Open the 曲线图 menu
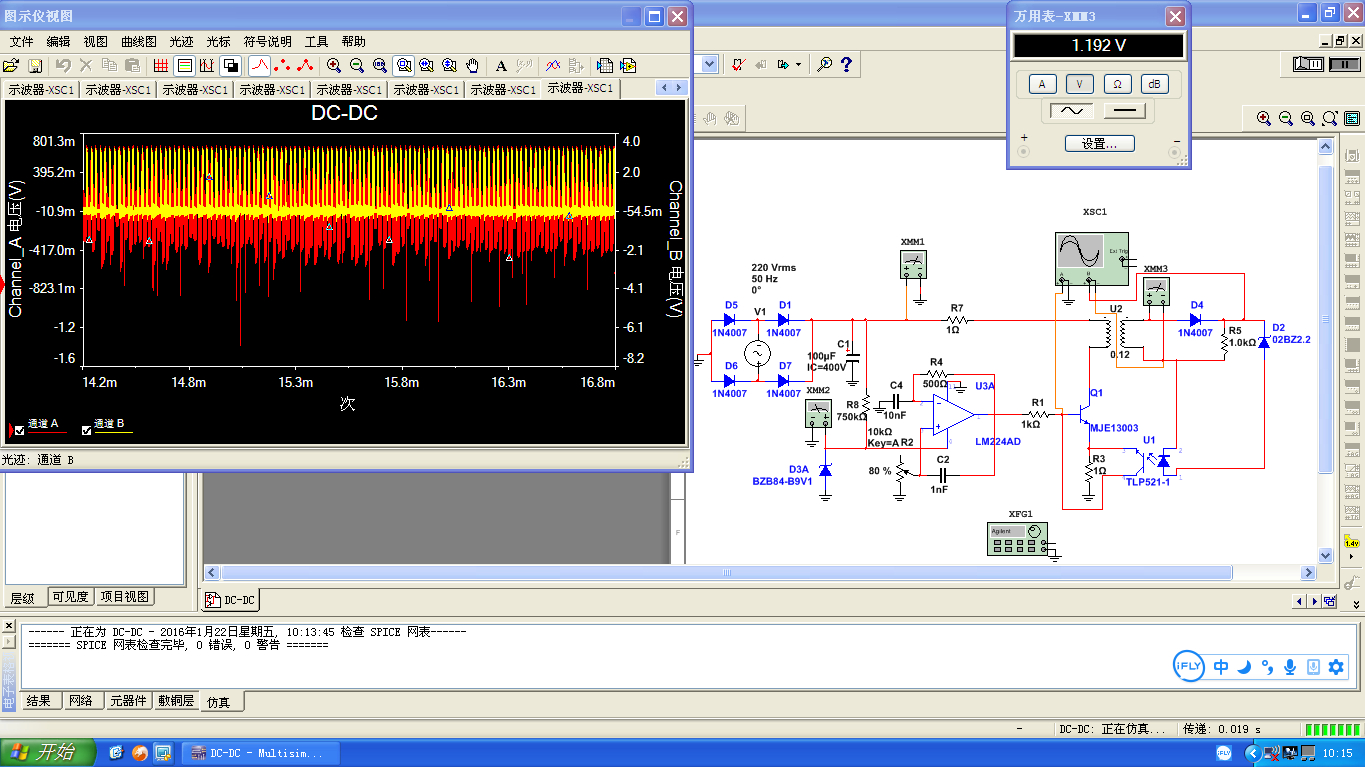This screenshot has height=767, width=1365. pos(139,41)
